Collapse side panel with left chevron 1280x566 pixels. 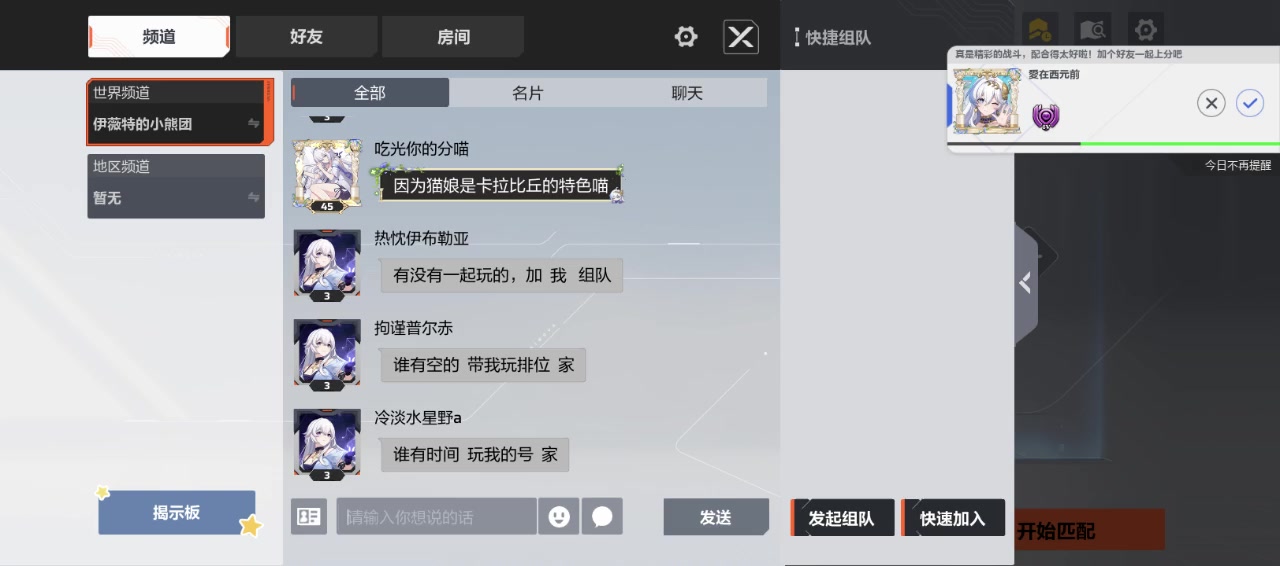[1025, 284]
